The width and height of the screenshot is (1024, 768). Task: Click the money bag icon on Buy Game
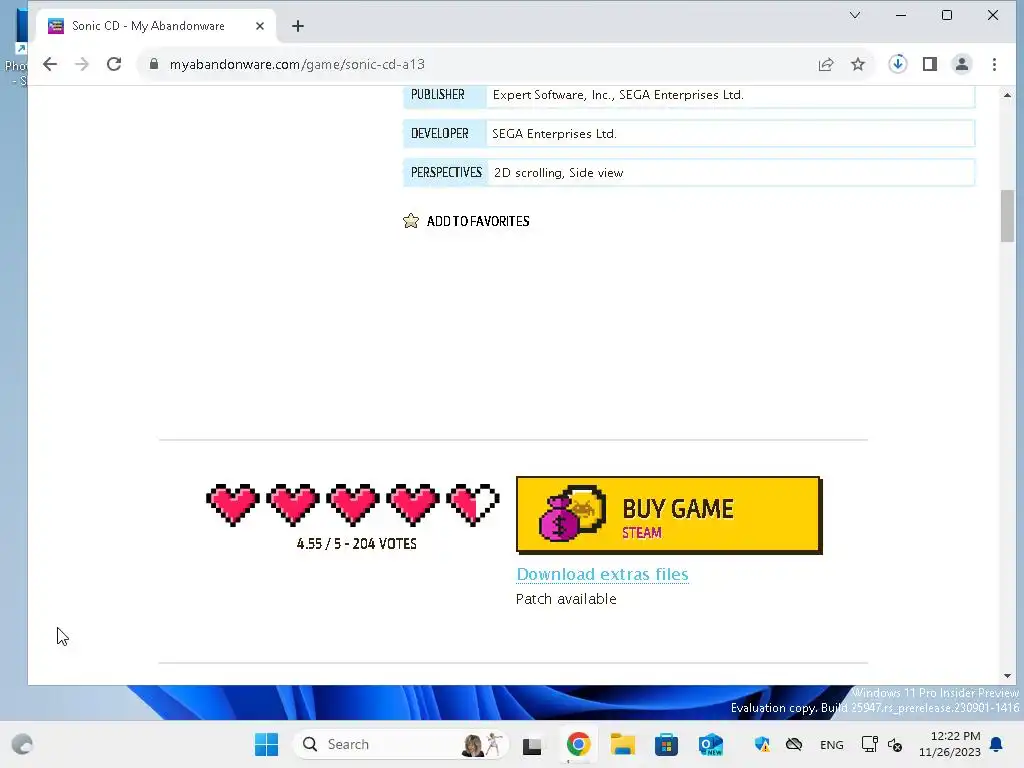571,513
